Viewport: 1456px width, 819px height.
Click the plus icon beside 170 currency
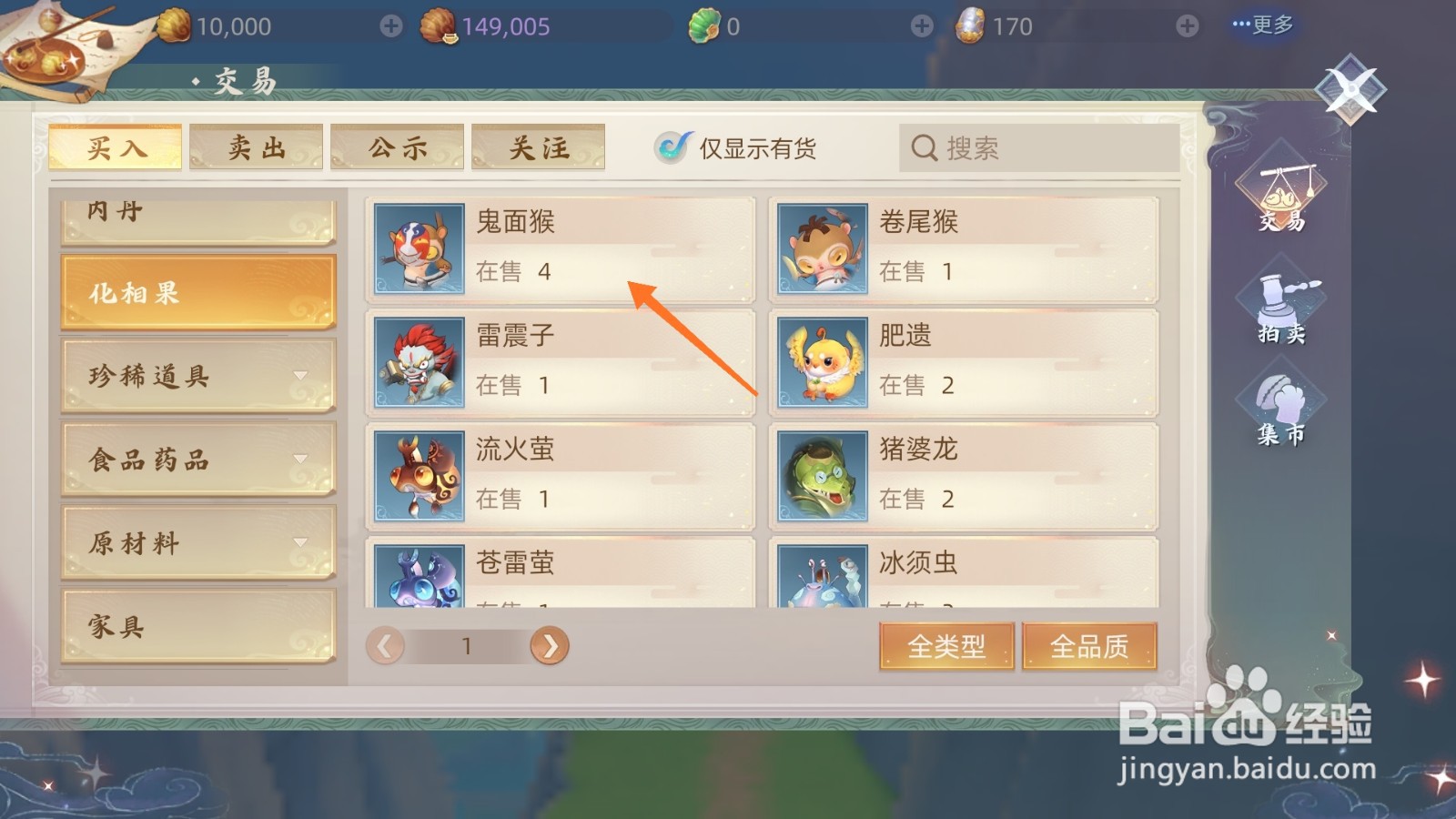click(x=1188, y=26)
